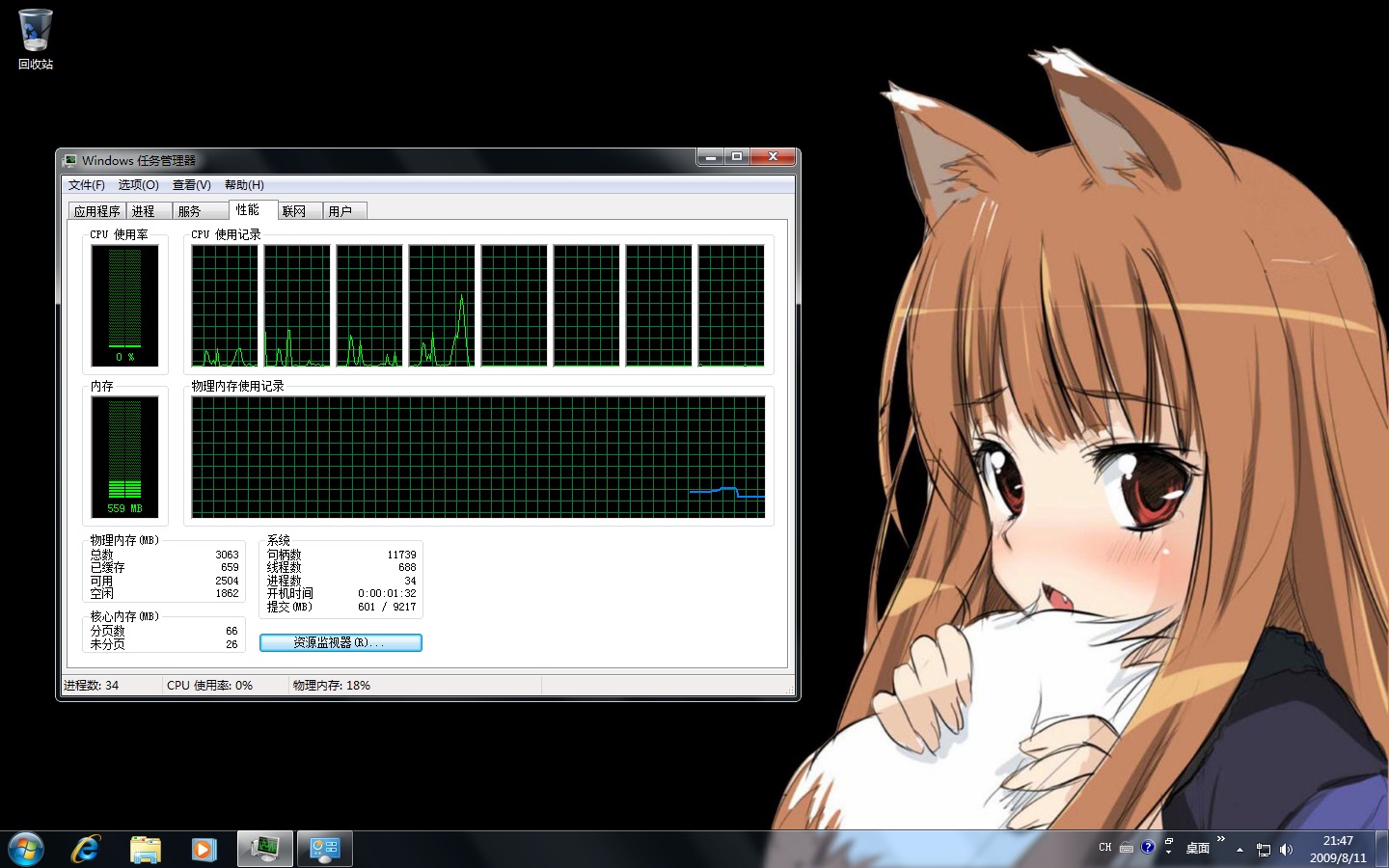Screen dimensions: 1389x868
Task: Show hidden system tray icons
Action: tap(1240, 850)
